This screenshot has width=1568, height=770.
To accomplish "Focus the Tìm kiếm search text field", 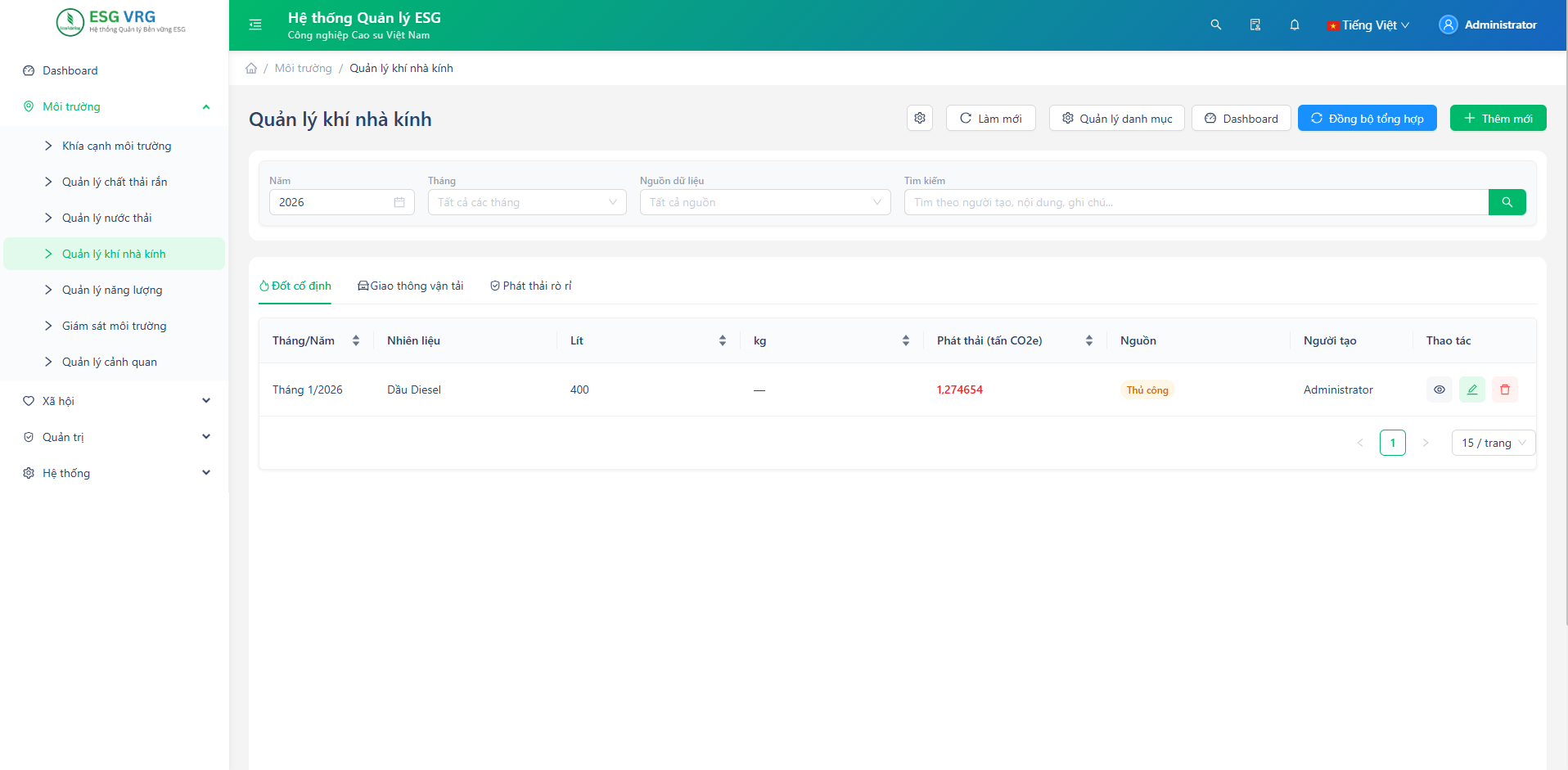I will coord(1196,202).
